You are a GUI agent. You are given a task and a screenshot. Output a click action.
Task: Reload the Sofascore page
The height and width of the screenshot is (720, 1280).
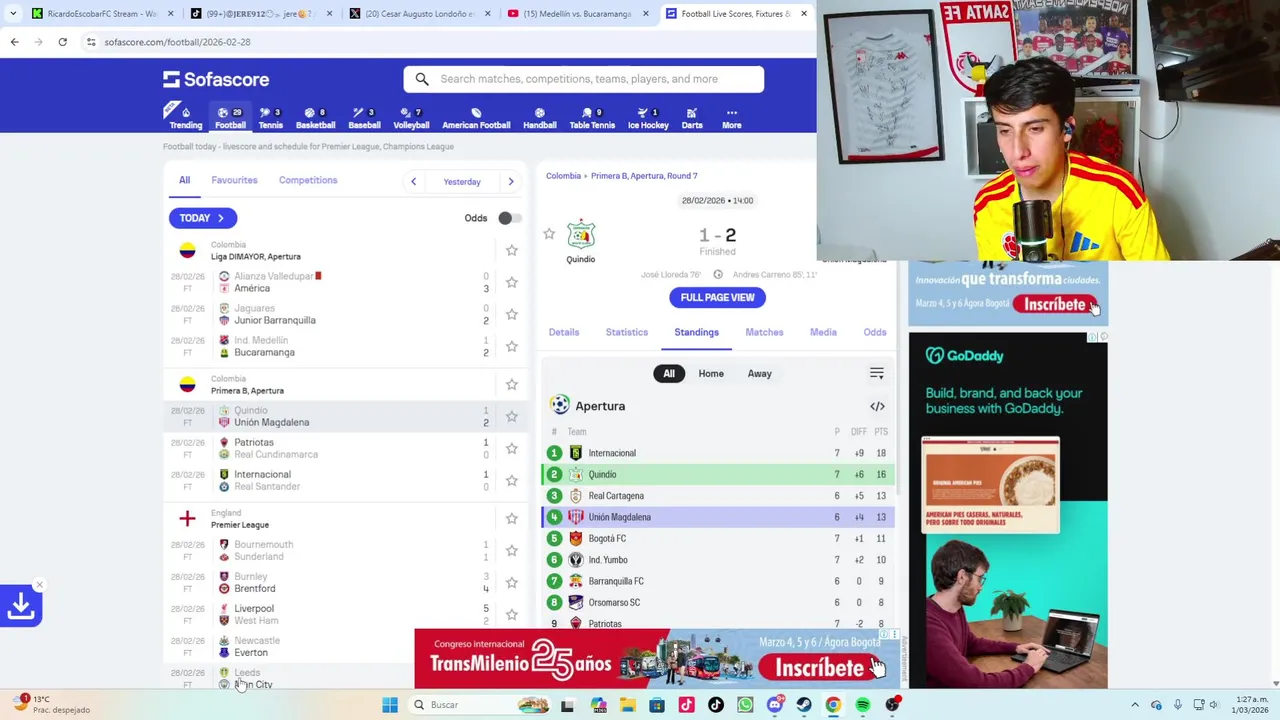(62, 42)
